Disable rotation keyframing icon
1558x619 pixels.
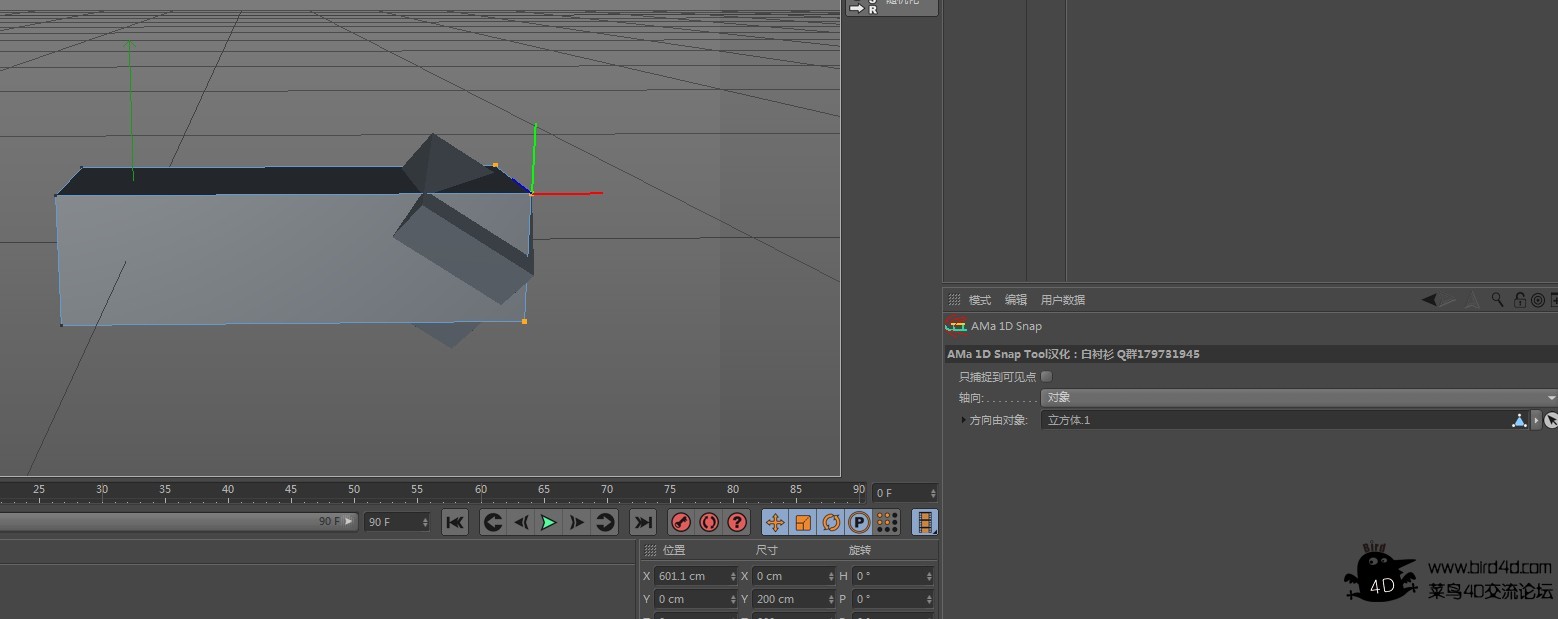830,522
